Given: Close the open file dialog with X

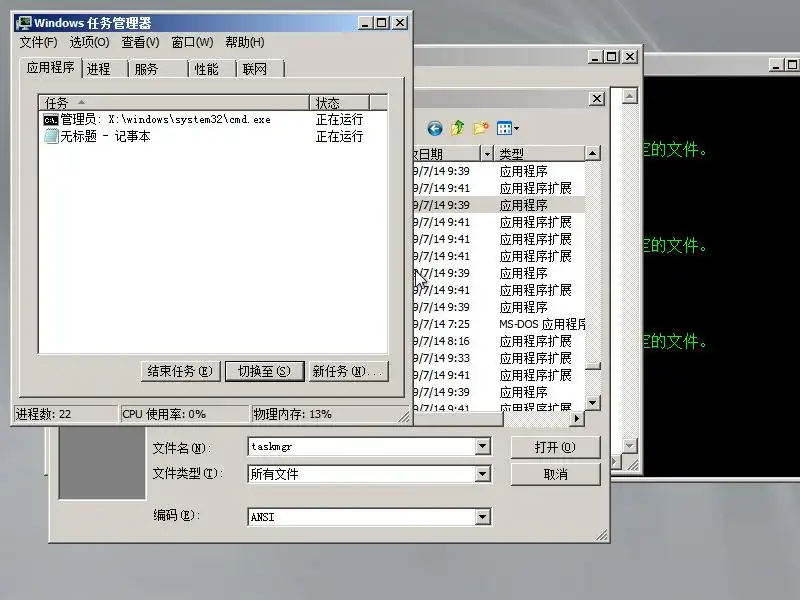Looking at the screenshot, I should pos(597,98).
